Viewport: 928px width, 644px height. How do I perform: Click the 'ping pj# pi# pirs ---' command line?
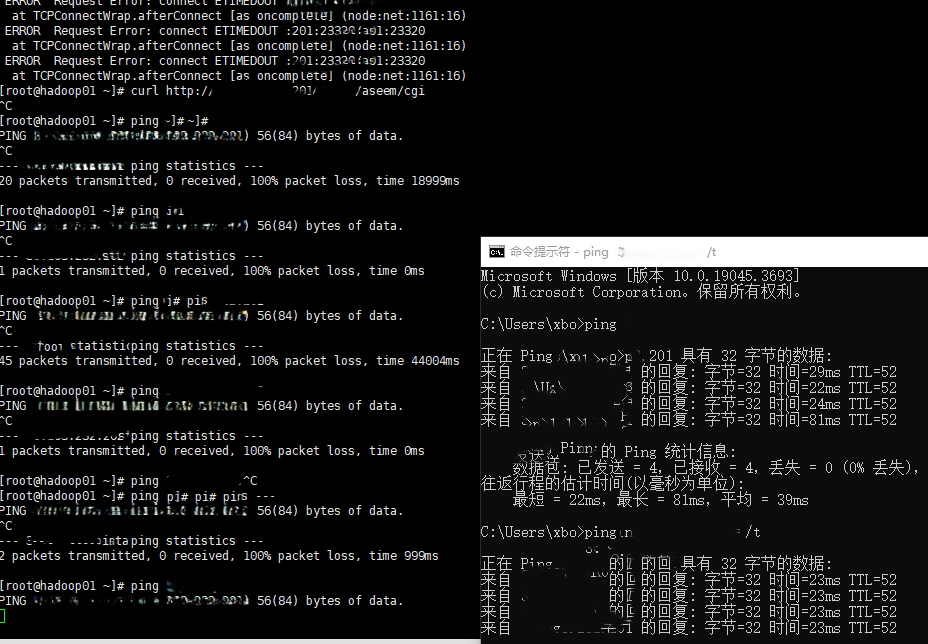coord(137,496)
